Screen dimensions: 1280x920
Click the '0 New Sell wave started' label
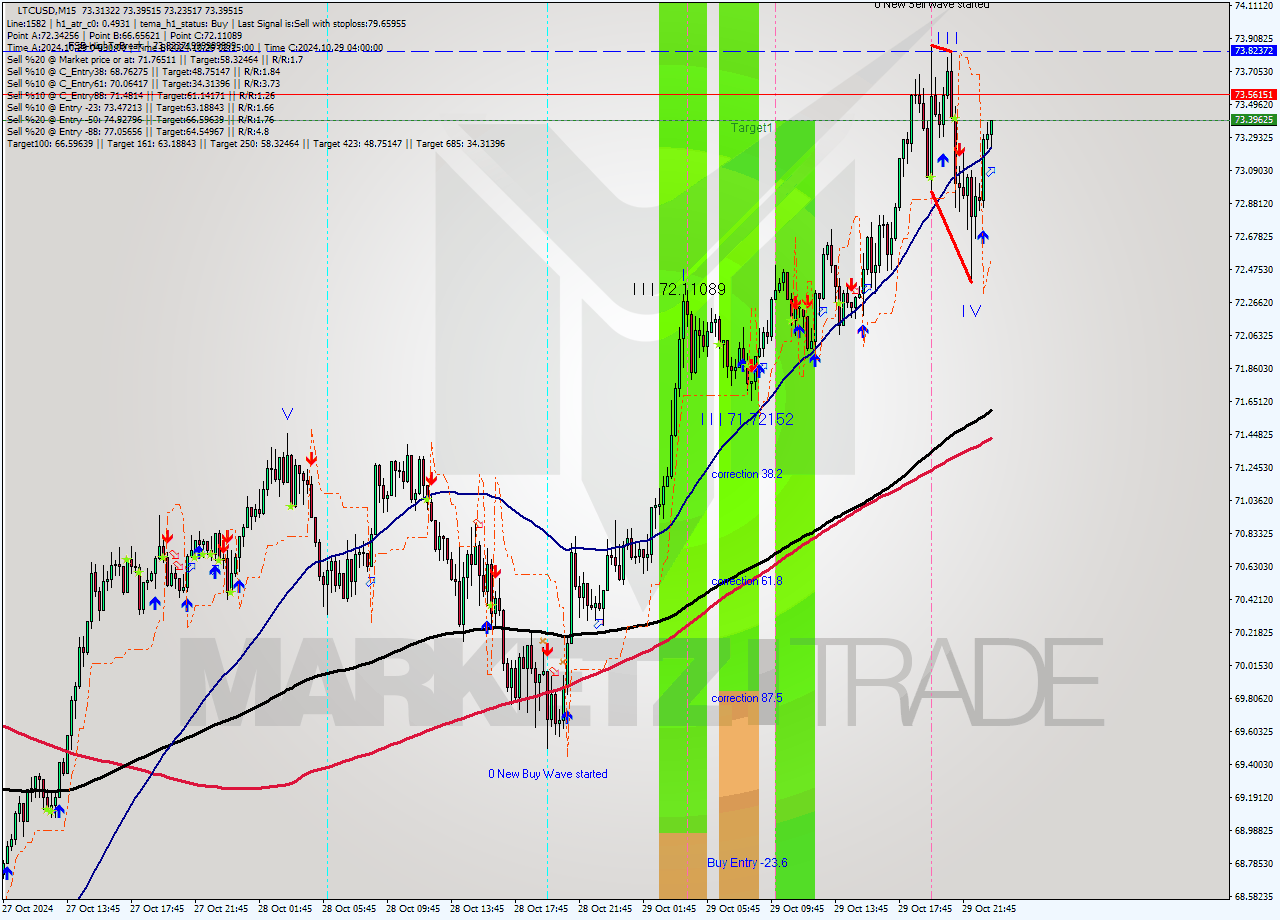point(932,5)
